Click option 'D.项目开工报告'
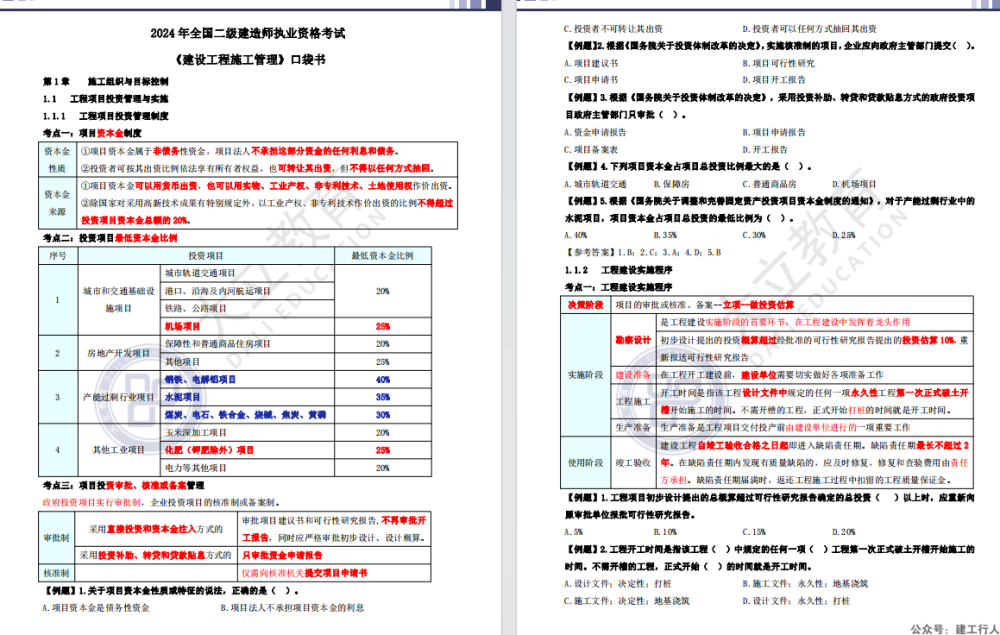 [774, 80]
